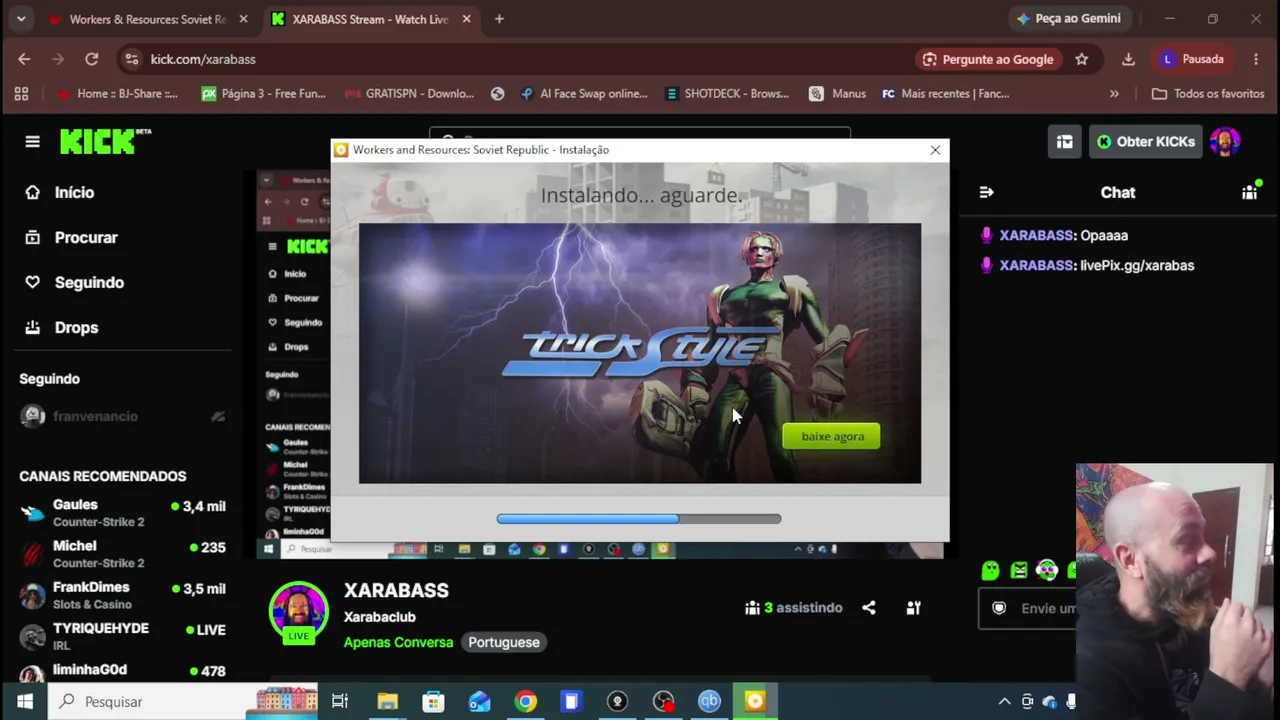Click the Portuguese language tag
Screen dimensions: 1280x720
(504, 642)
